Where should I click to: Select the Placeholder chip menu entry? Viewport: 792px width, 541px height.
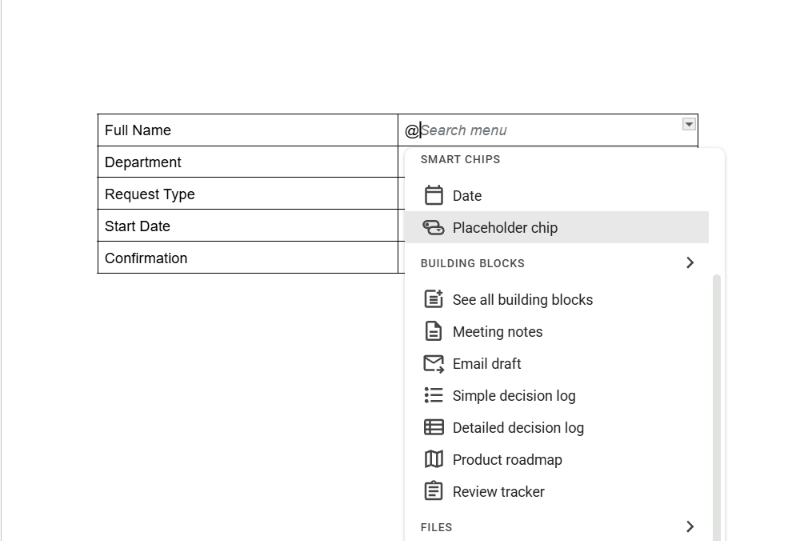click(x=557, y=227)
